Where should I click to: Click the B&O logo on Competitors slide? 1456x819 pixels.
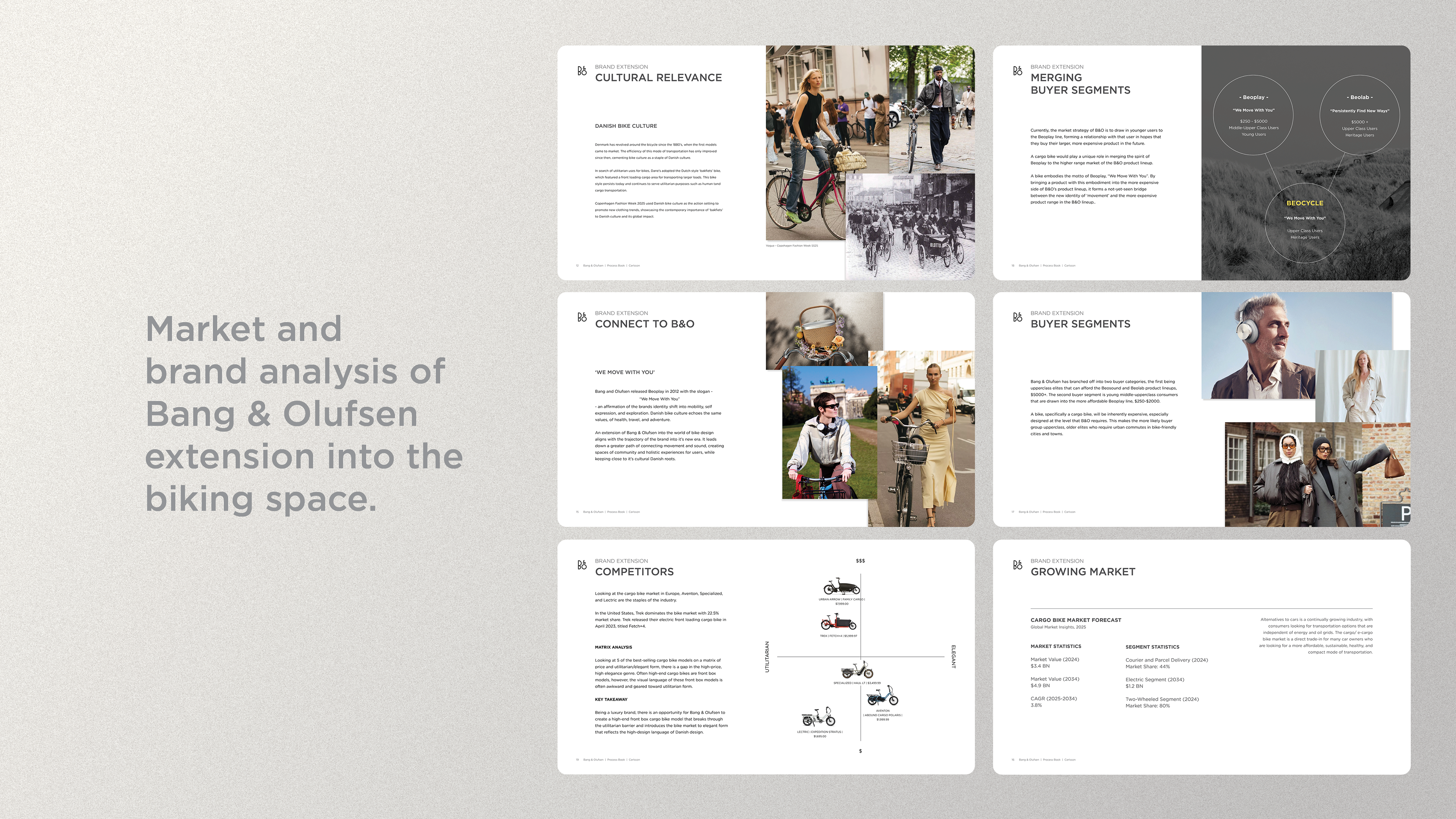pos(582,565)
